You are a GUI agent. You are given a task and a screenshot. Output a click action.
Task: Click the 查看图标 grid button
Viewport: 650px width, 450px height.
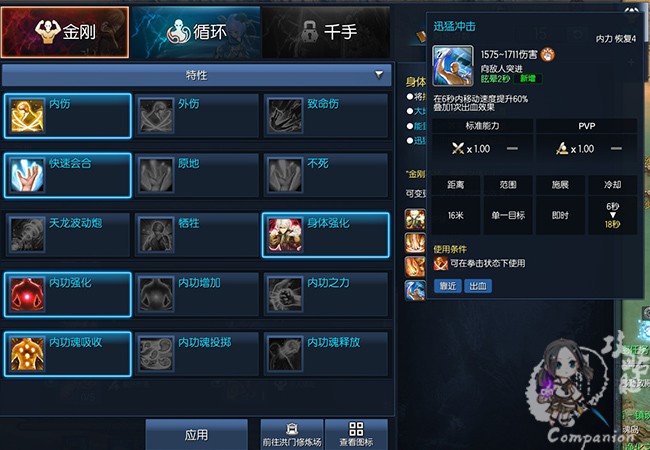point(356,435)
